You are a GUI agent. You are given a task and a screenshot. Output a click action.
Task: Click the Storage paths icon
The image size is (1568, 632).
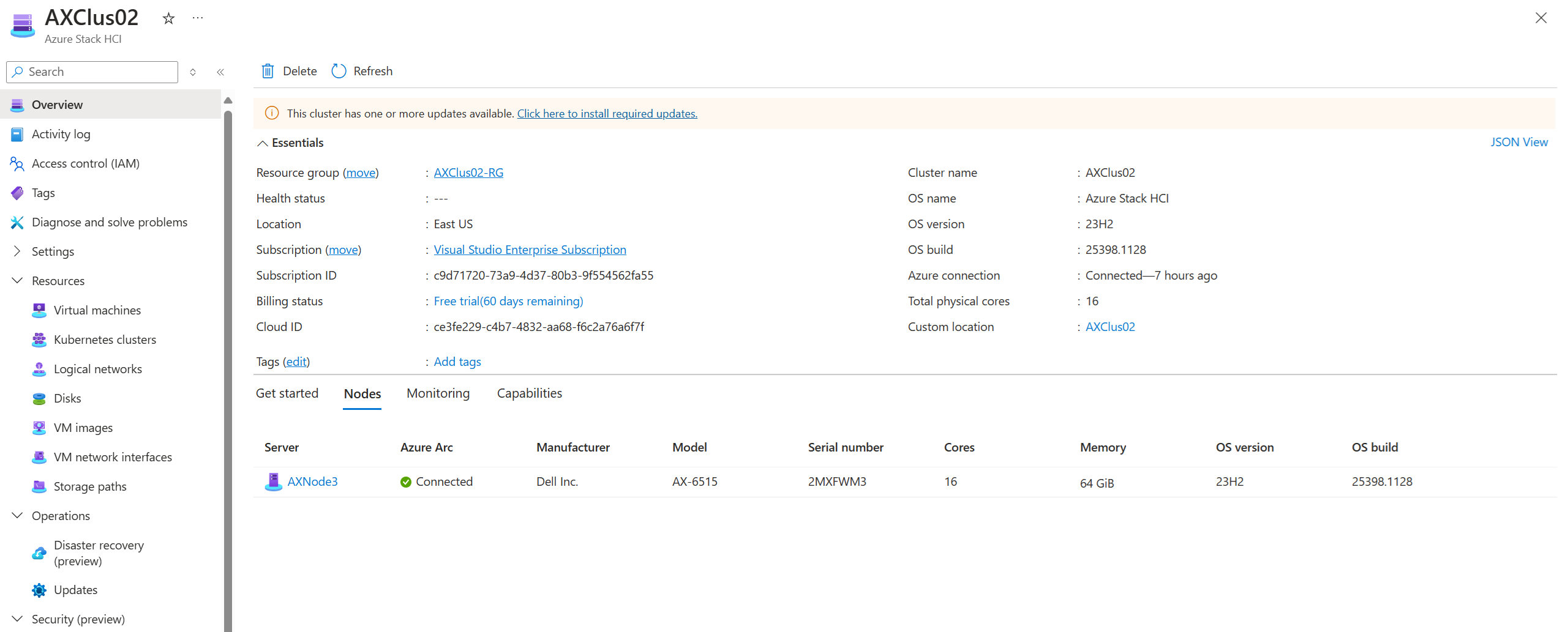tap(39, 486)
